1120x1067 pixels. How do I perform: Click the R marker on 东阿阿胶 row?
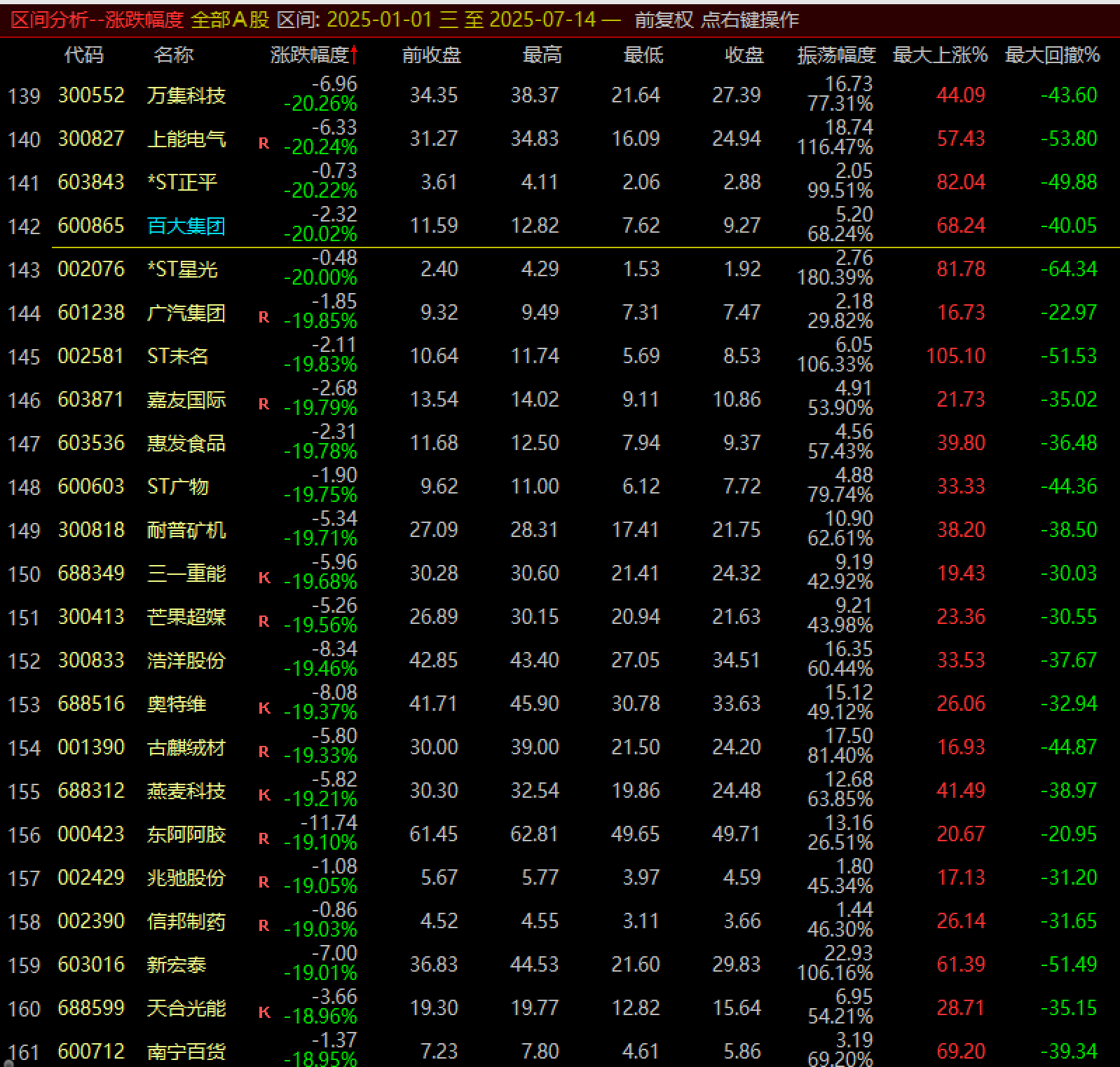264,838
